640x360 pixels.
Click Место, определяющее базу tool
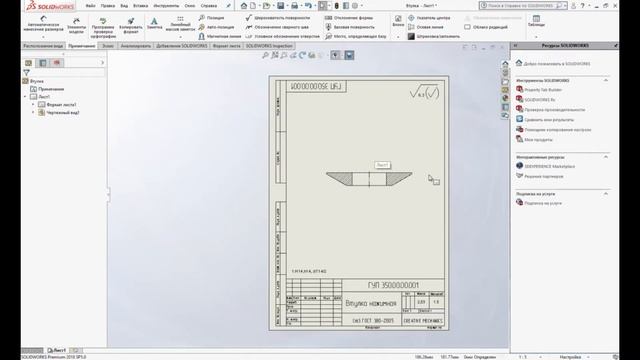[356, 36]
